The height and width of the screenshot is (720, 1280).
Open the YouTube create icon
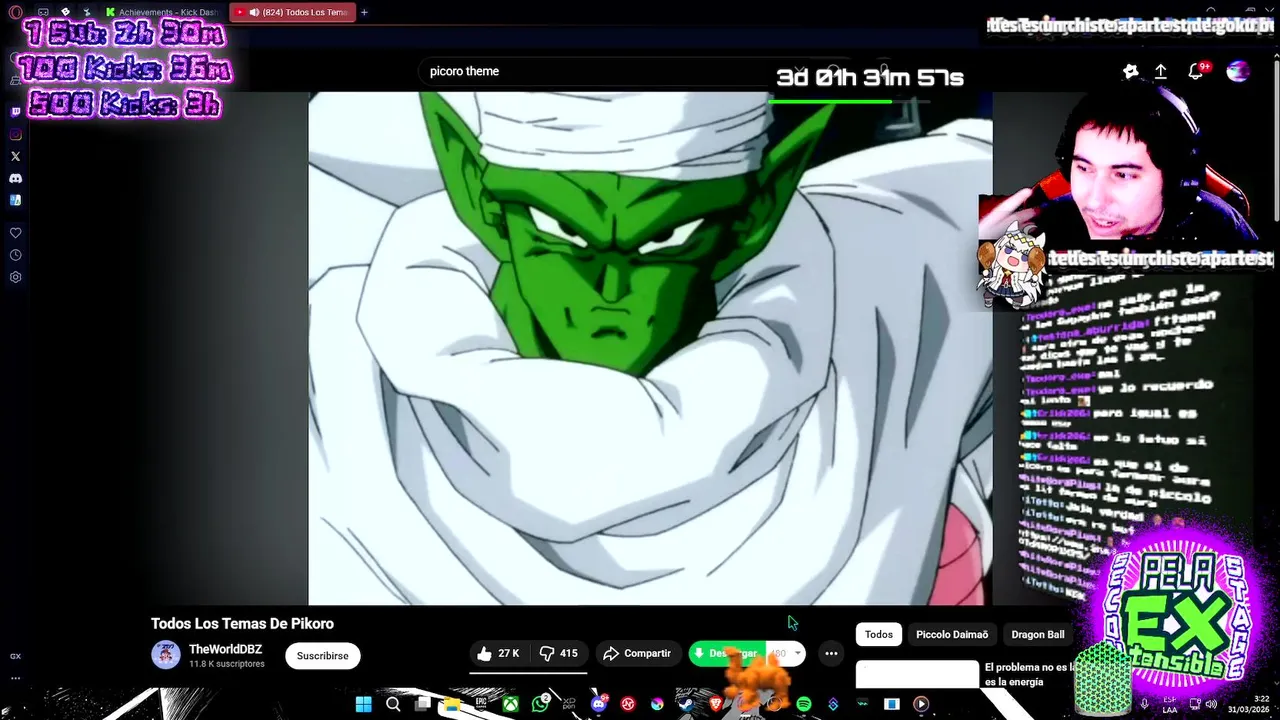point(1131,71)
